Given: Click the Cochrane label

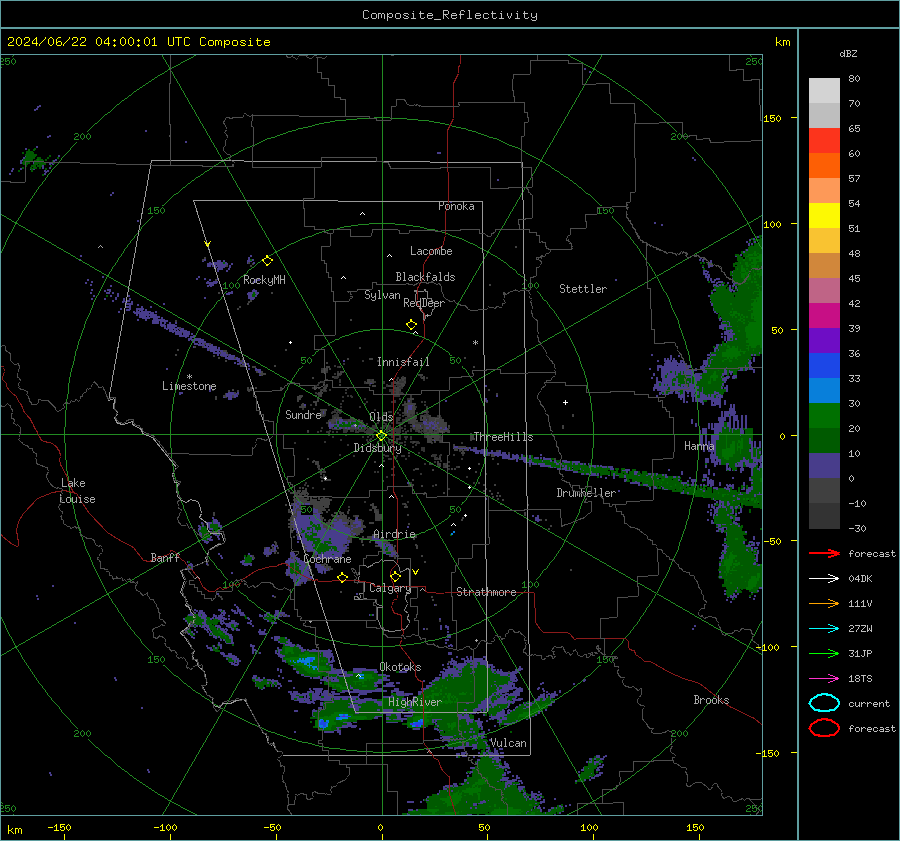Looking at the screenshot, I should pyautogui.click(x=327, y=559).
